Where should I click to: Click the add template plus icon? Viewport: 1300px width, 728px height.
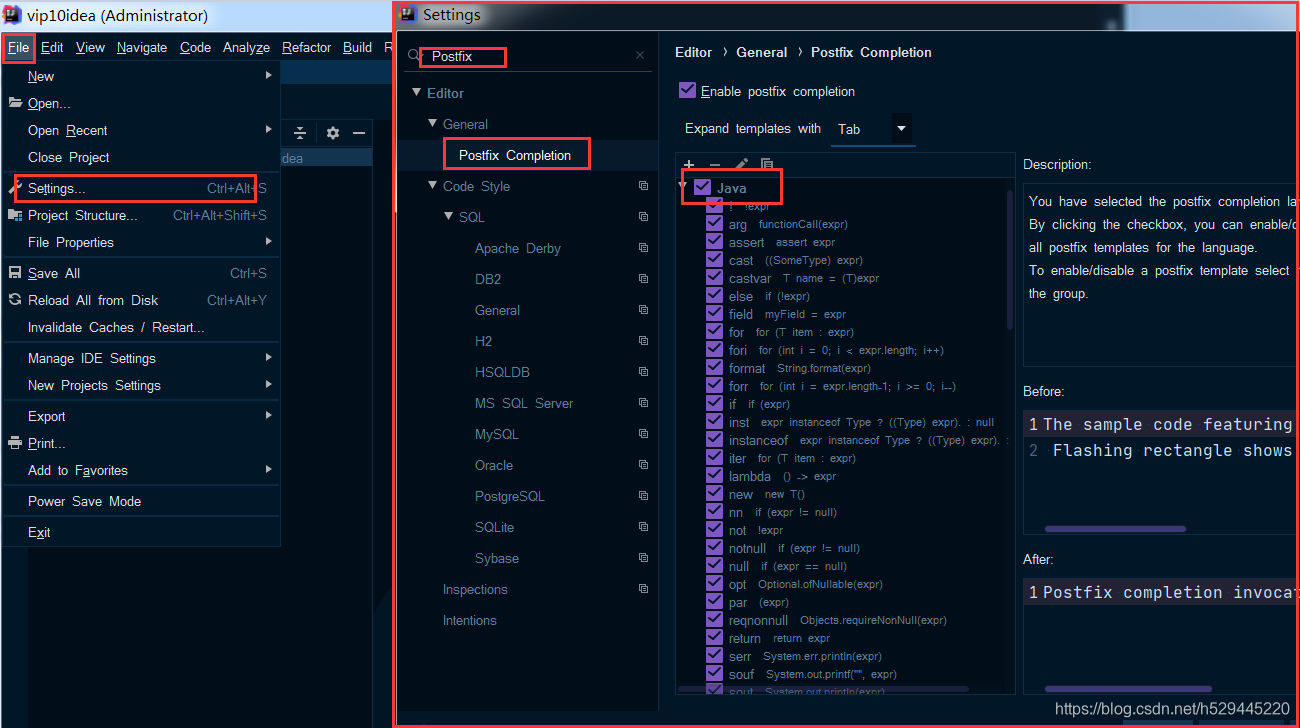click(x=688, y=164)
